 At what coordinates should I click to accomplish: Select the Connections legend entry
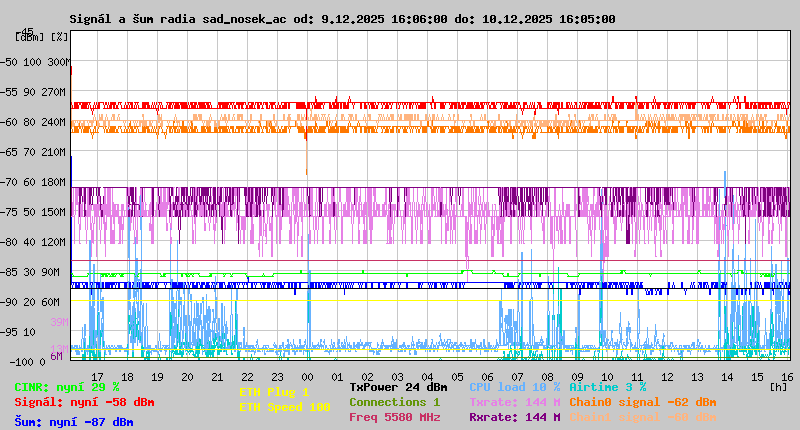pos(394,402)
